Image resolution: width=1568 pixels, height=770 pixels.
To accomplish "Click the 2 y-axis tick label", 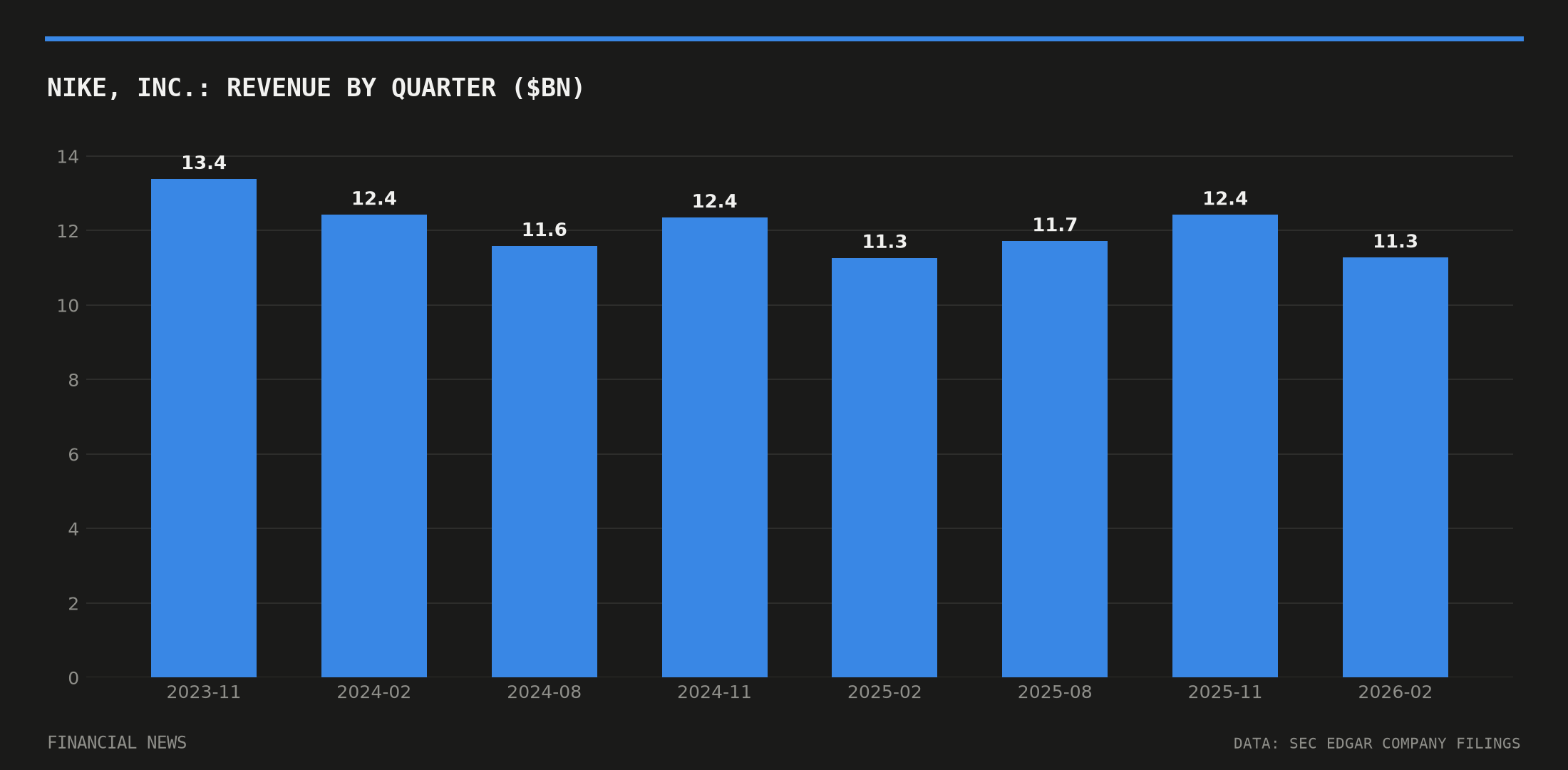I will tap(73, 604).
